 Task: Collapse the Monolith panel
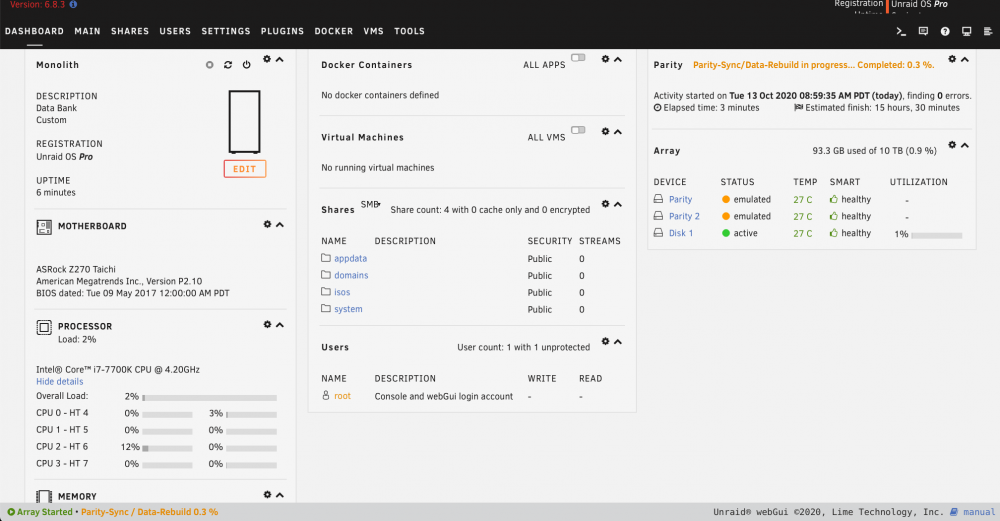[280, 59]
